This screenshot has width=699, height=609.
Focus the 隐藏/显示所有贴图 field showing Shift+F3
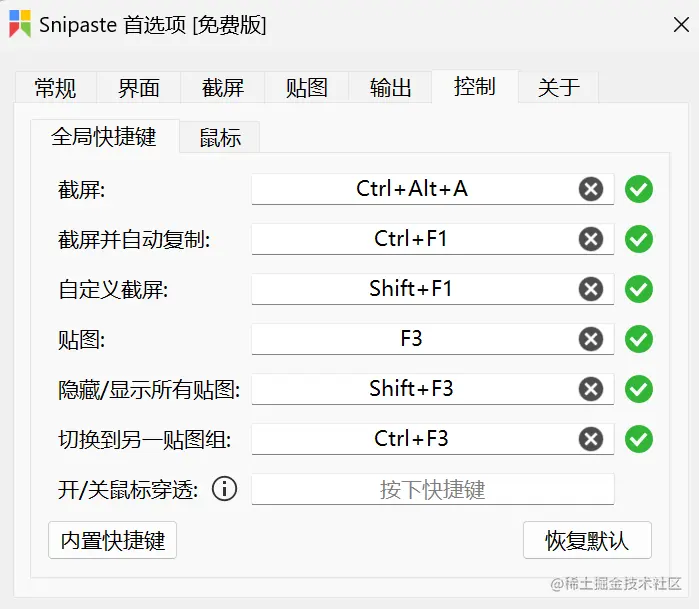coord(432,389)
